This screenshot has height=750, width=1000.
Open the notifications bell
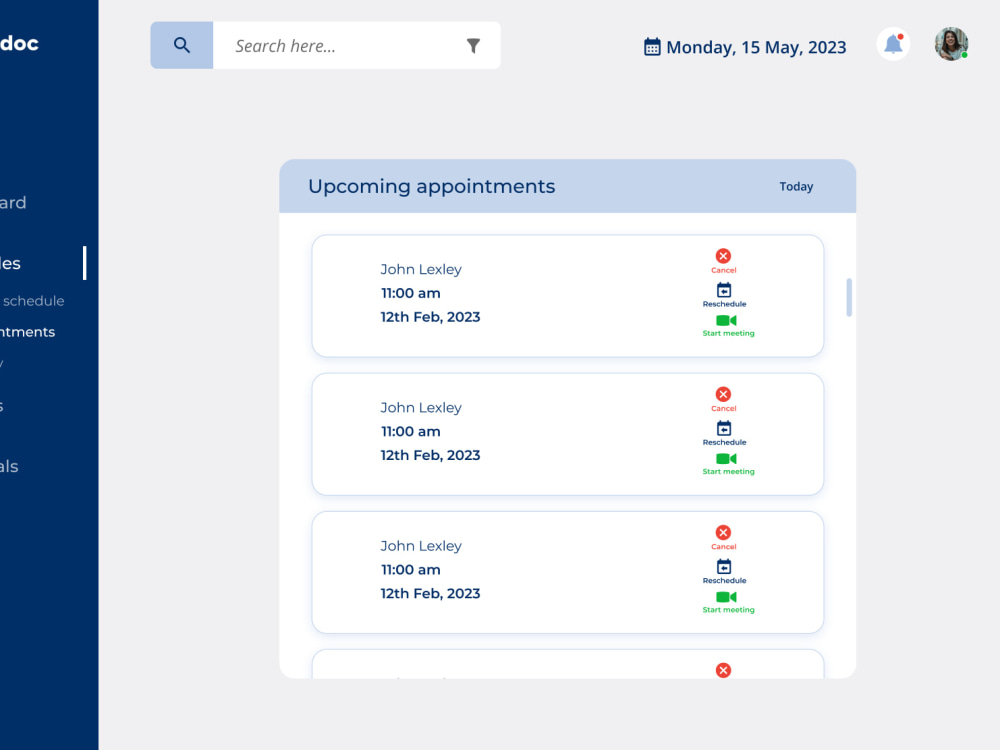pos(893,44)
